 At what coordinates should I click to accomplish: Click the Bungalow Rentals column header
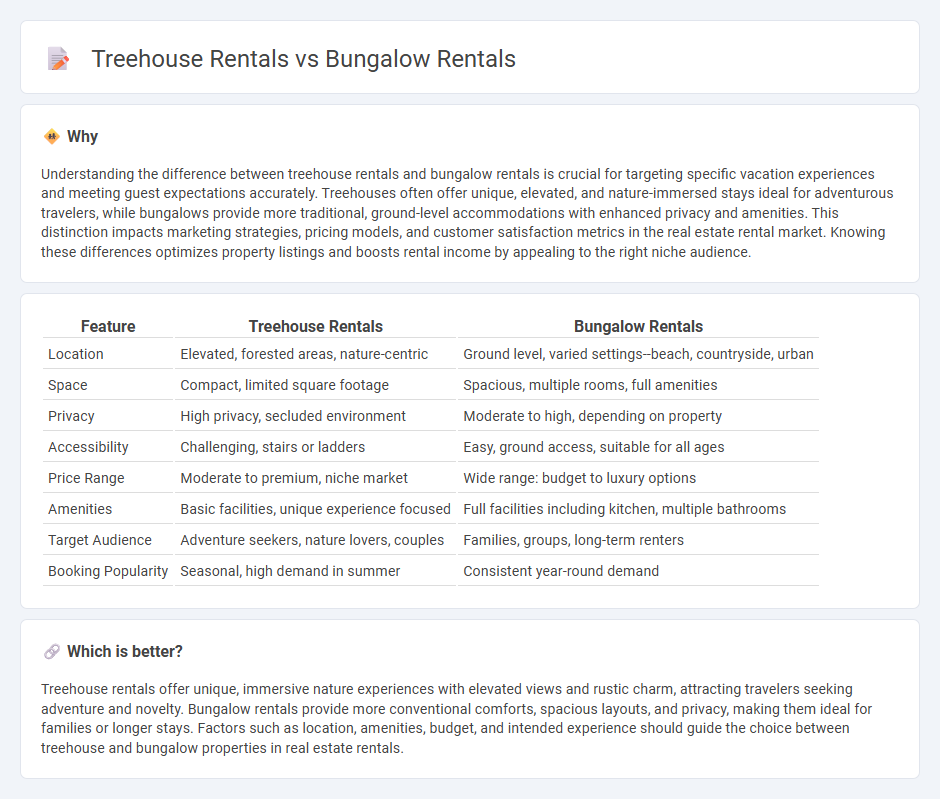click(638, 326)
